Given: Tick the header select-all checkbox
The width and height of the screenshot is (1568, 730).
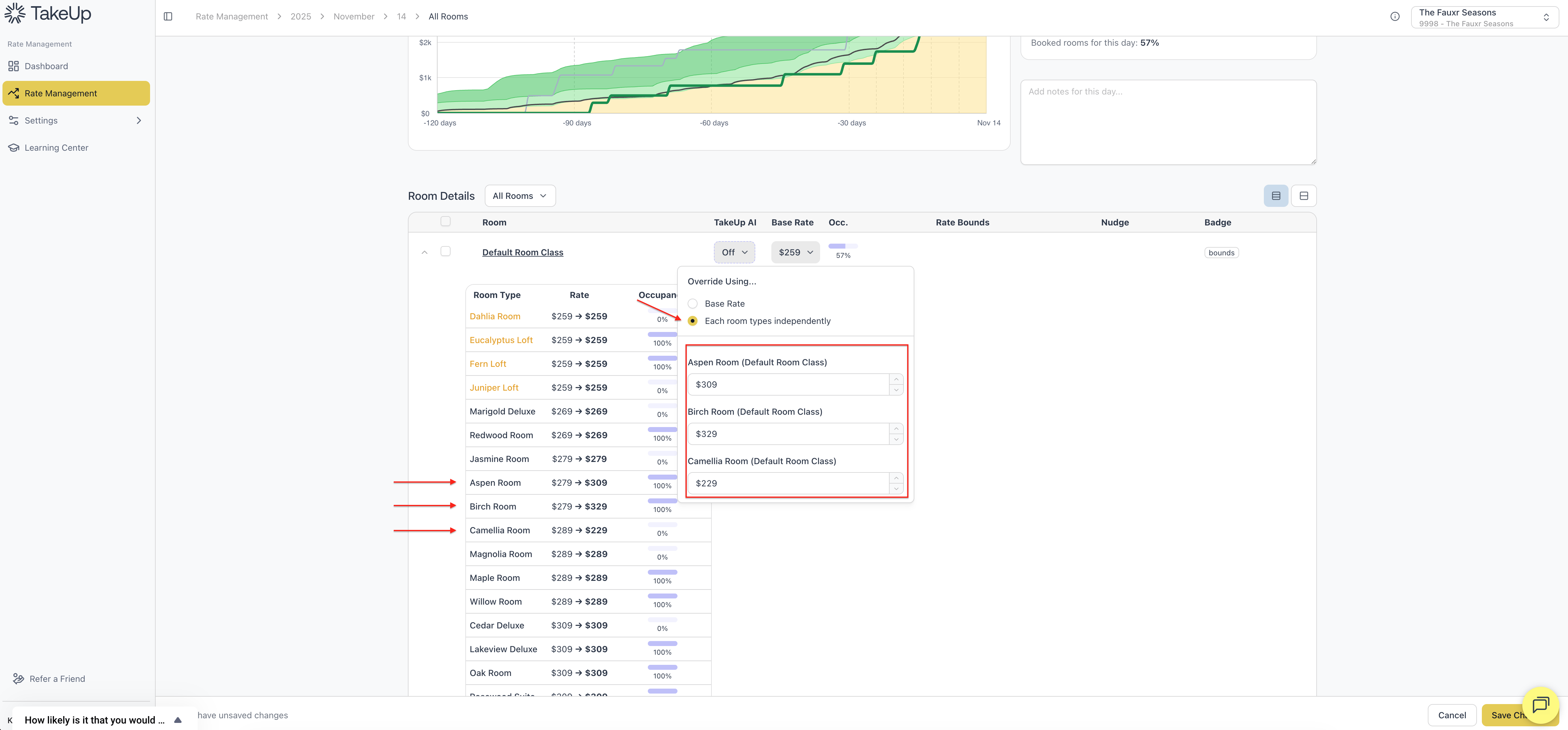Looking at the screenshot, I should click(446, 222).
